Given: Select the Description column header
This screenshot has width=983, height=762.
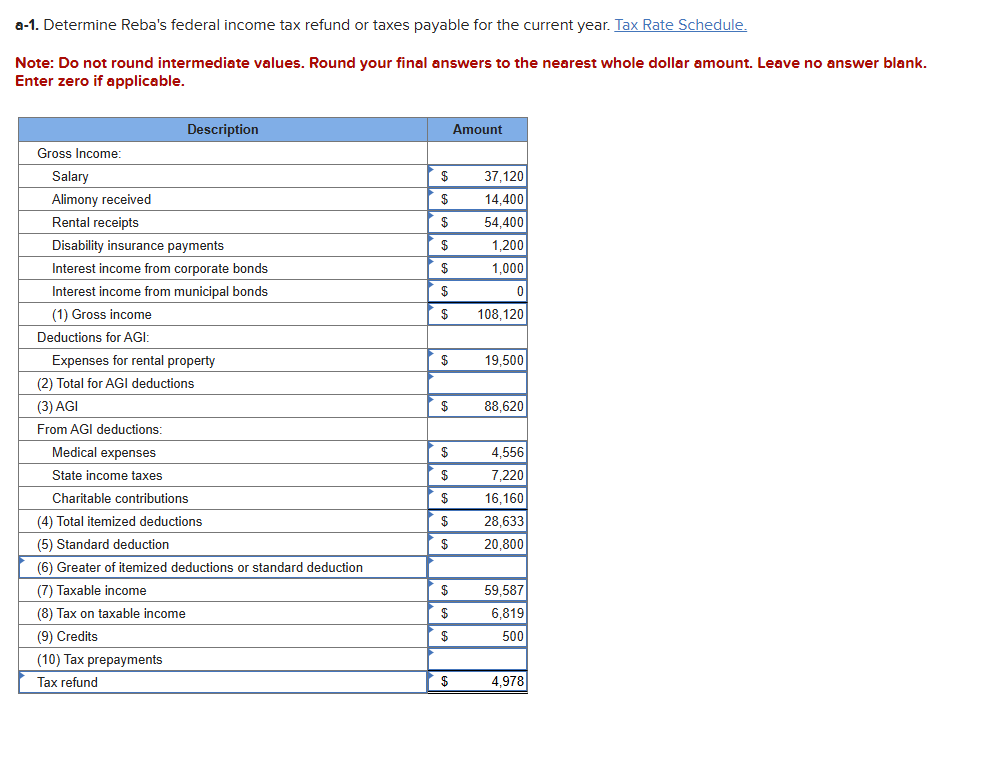Looking at the screenshot, I should pyautogui.click(x=223, y=129).
